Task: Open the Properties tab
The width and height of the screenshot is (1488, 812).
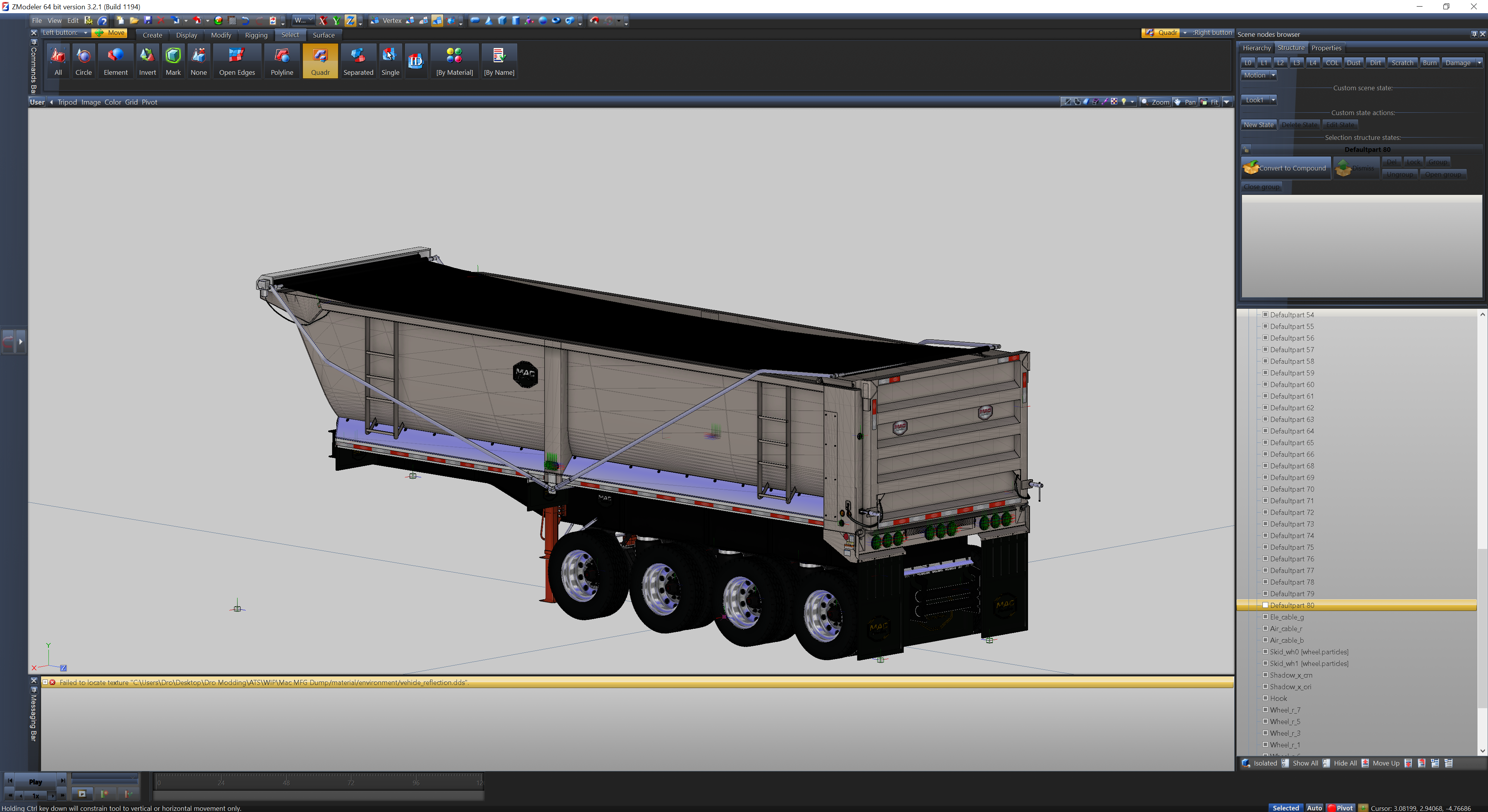Action: click(x=1326, y=48)
